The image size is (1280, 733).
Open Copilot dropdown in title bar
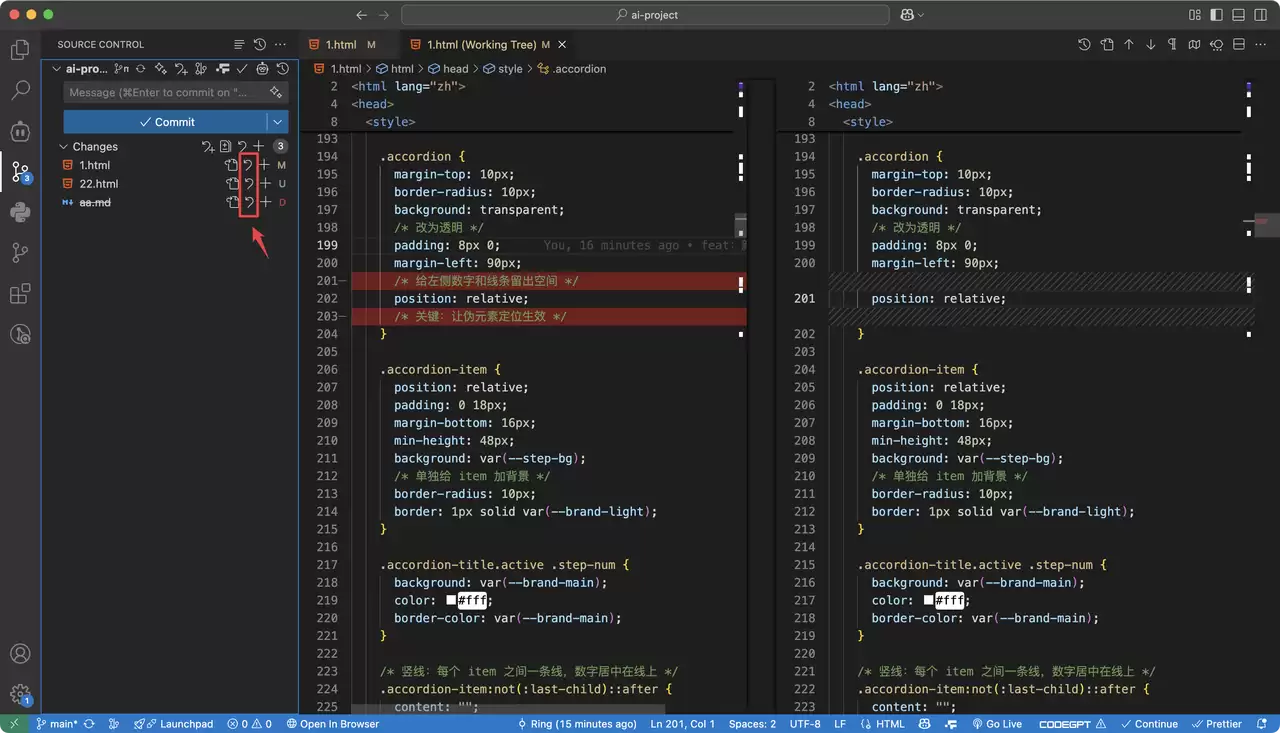[911, 15]
